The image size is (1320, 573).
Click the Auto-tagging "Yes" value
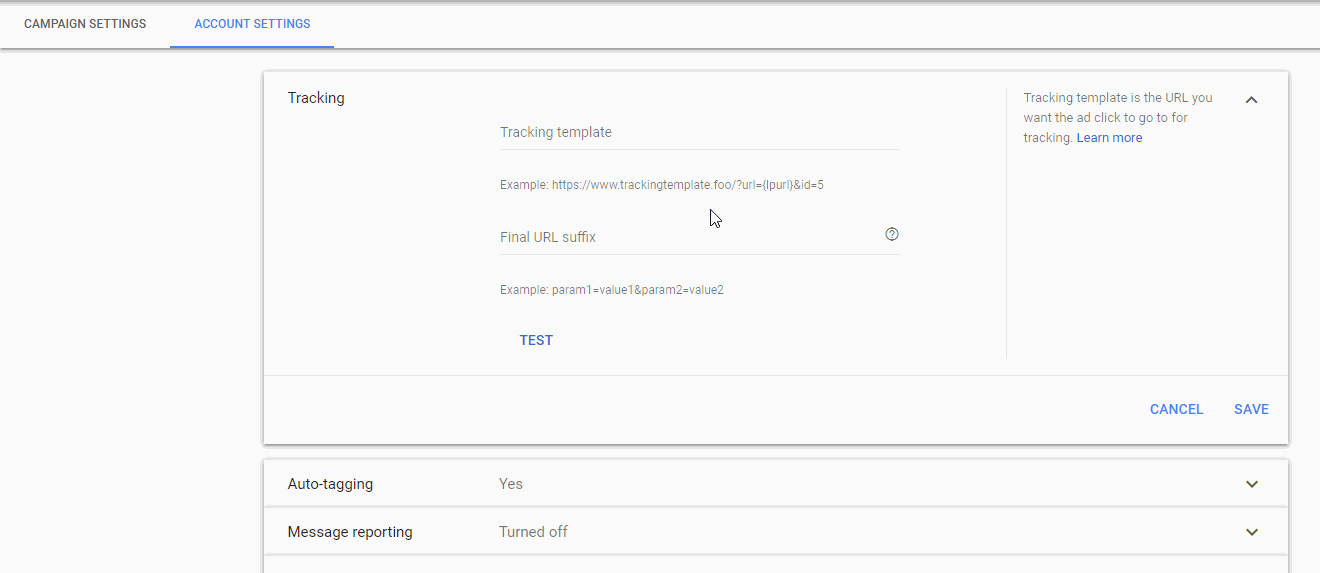pyautogui.click(x=511, y=484)
